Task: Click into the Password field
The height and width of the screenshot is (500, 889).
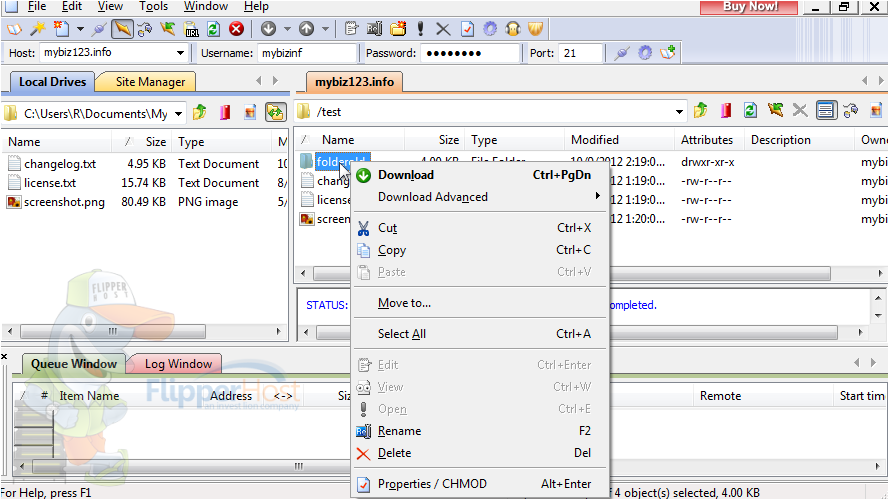Action: [x=470, y=53]
